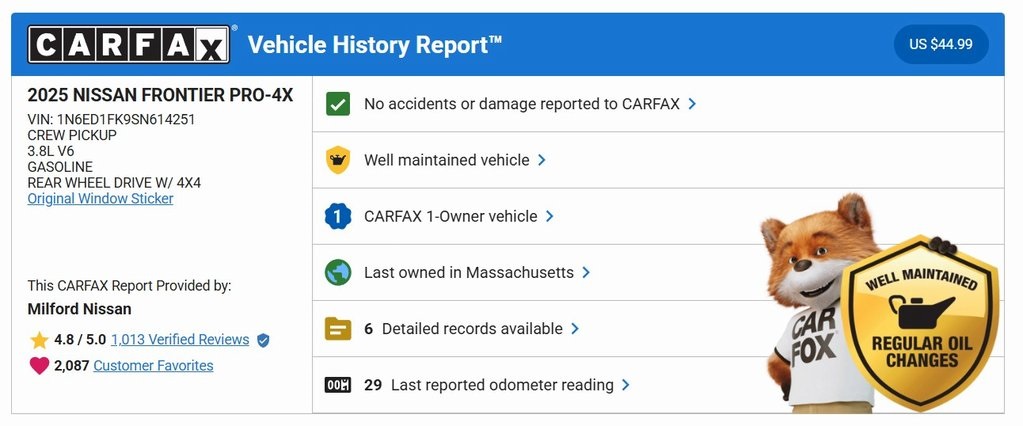The image size is (1023, 426).
Task: Click the detailed records folder icon
Action: coord(338,328)
